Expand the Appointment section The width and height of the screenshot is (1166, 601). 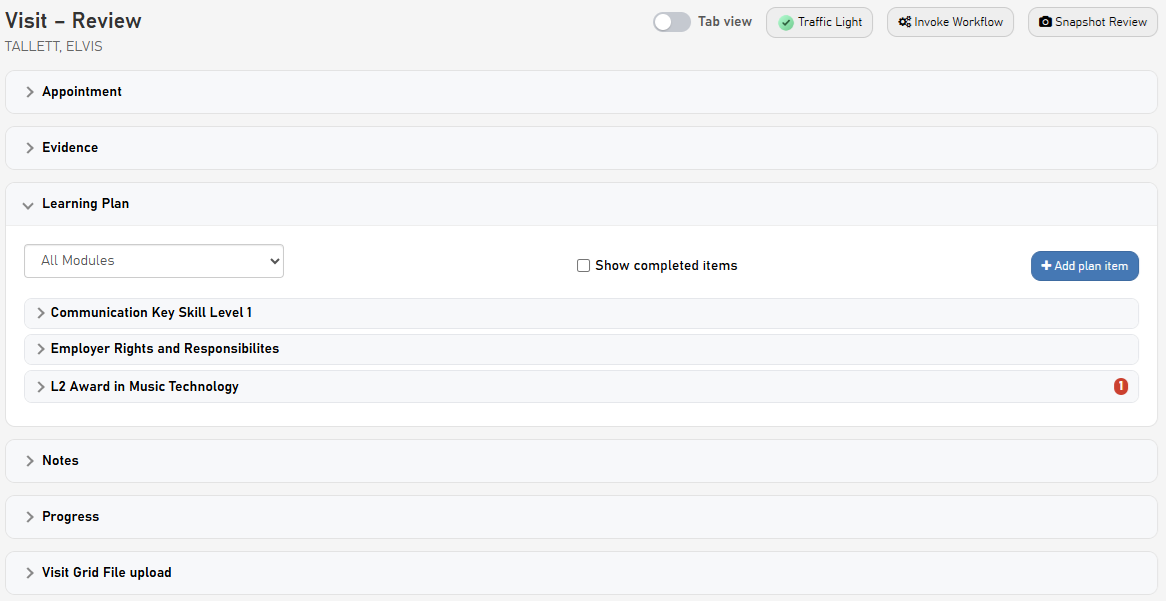582,92
